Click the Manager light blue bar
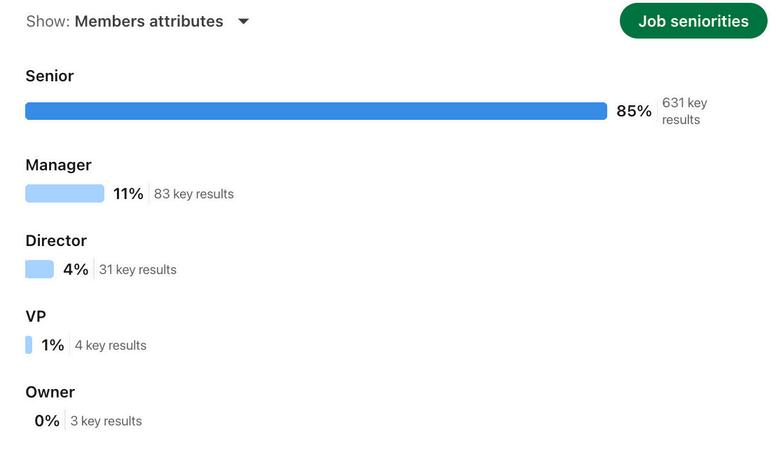Screen dimensions: 776x450 pyautogui.click(x=64, y=193)
